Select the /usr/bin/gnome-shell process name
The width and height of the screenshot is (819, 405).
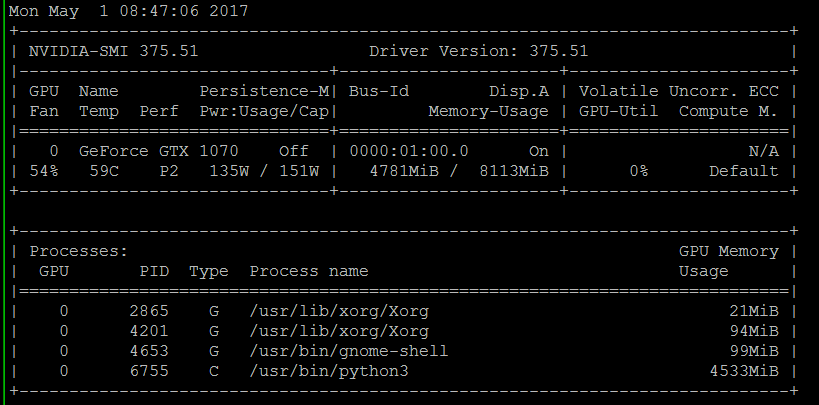(349, 351)
